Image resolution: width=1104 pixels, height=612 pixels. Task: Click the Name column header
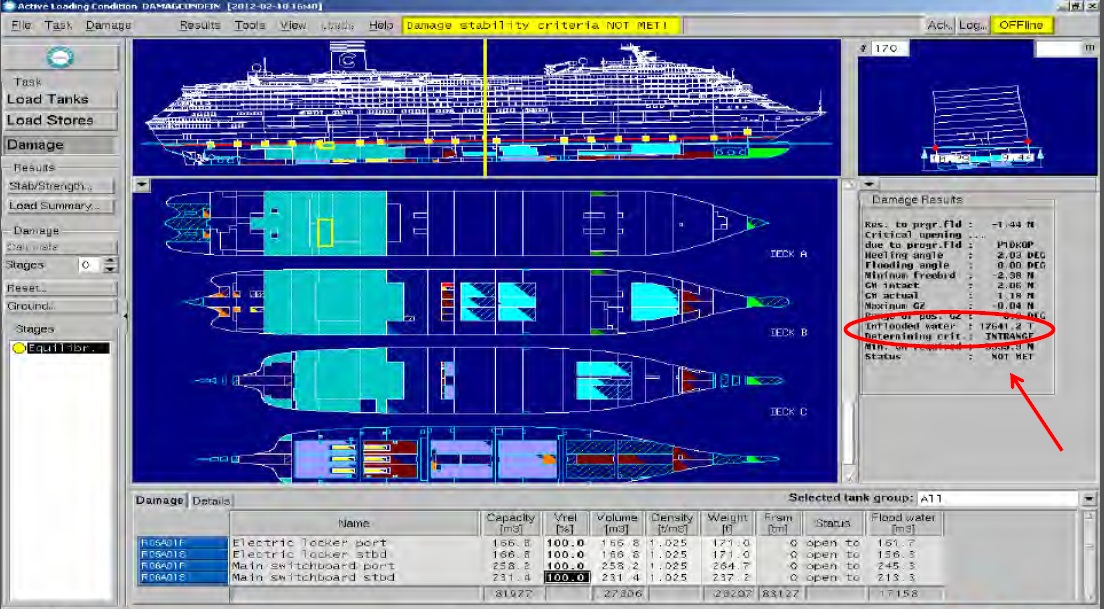[x=354, y=523]
